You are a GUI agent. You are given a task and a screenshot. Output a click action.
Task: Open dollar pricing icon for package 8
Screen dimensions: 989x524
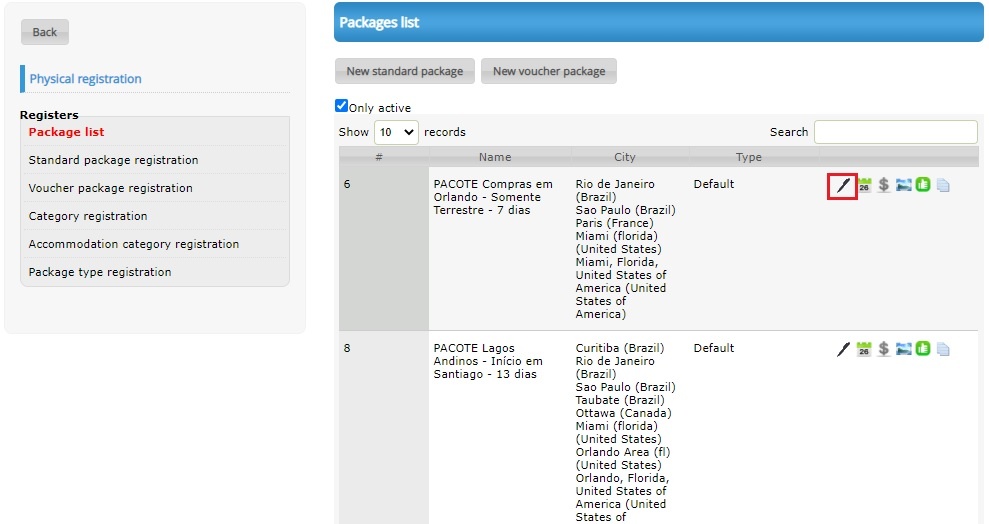click(884, 349)
